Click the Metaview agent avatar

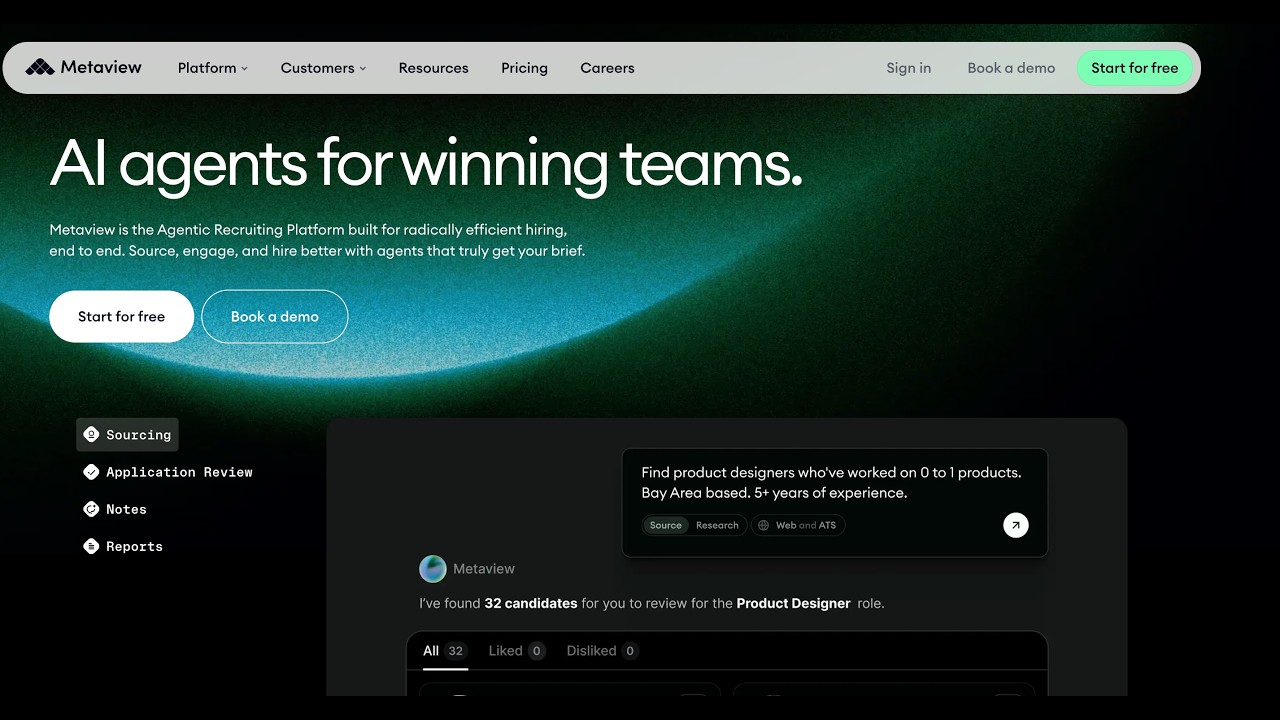[x=433, y=569]
